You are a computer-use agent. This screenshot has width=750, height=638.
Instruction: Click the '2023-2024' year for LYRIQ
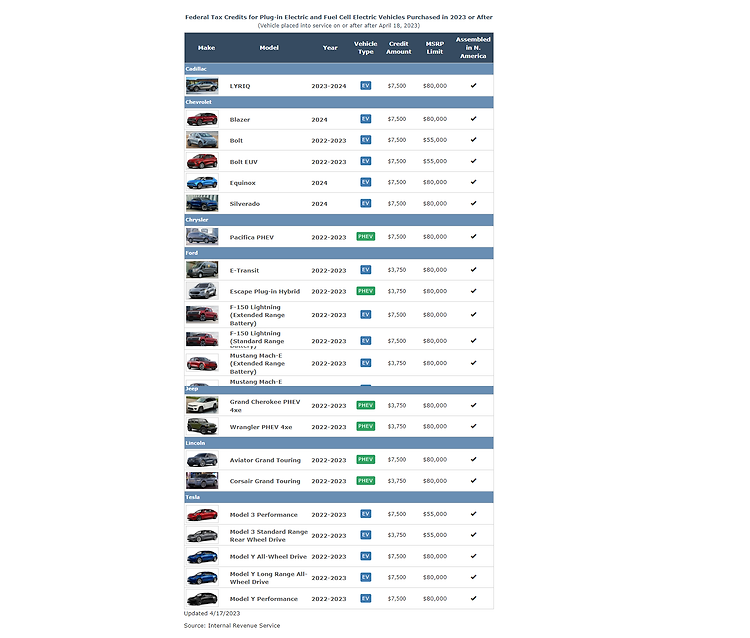pyautogui.click(x=329, y=86)
